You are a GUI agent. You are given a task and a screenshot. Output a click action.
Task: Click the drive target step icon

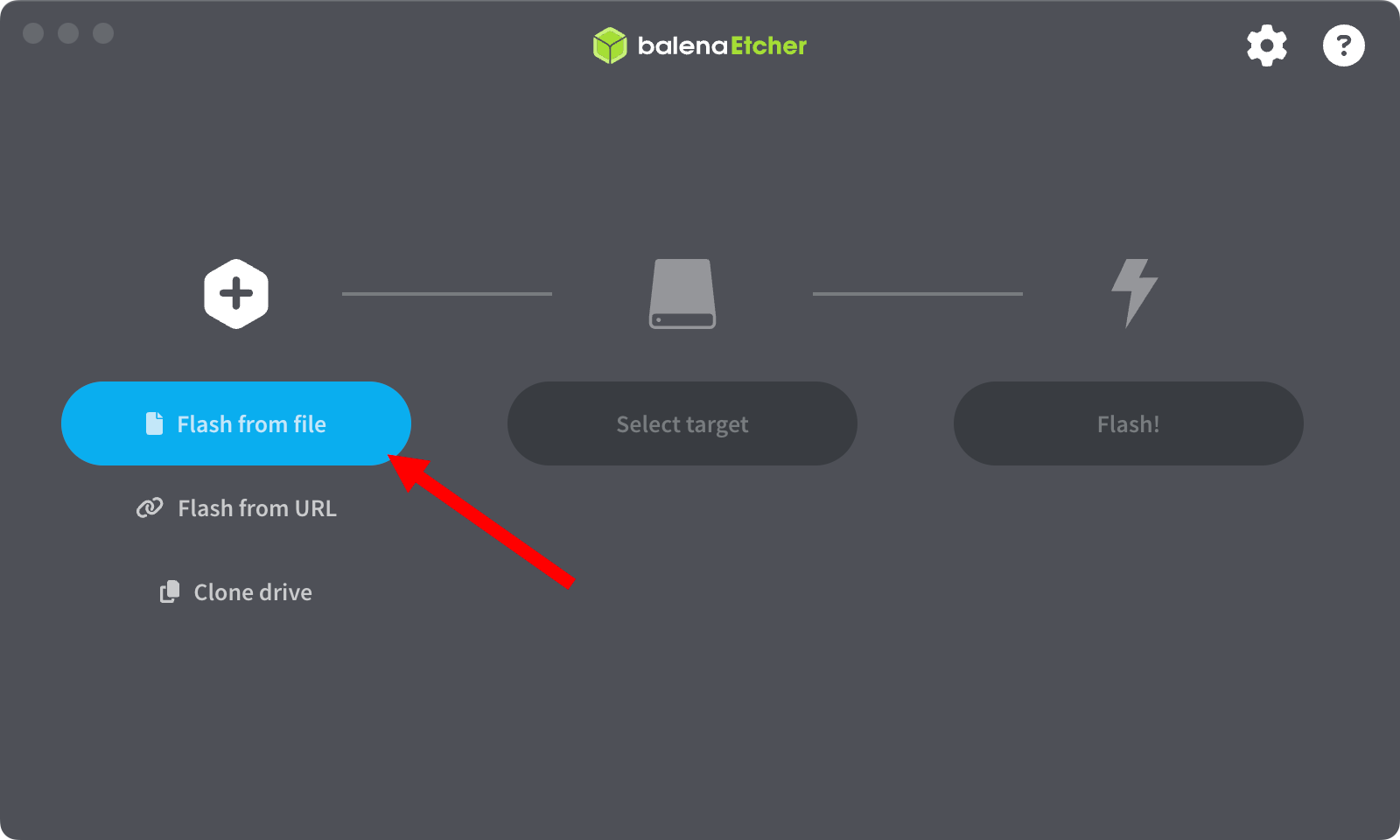tap(682, 294)
